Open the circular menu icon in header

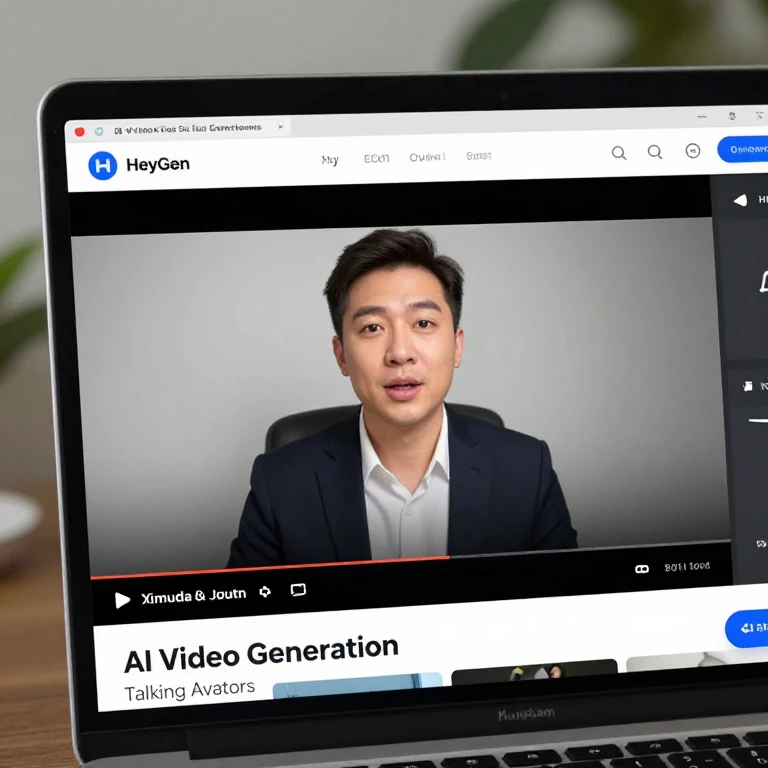click(693, 151)
